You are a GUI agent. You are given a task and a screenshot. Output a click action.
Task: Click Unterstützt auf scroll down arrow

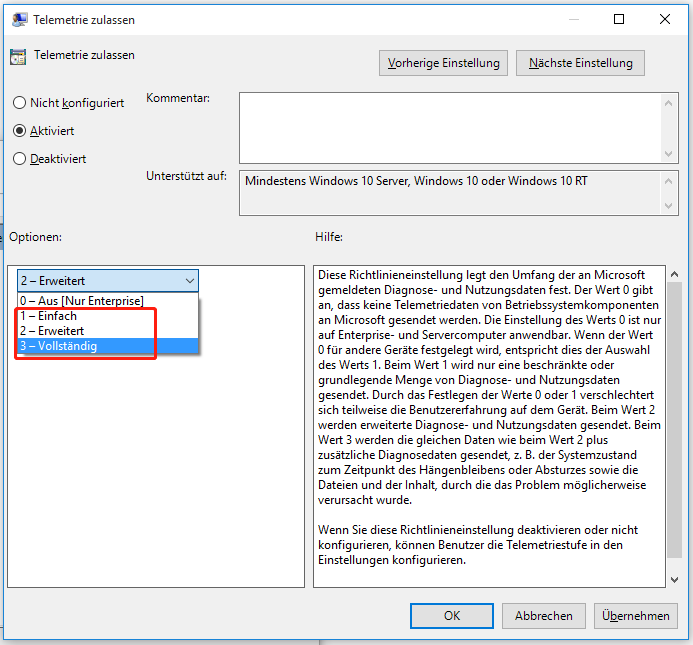point(668,206)
